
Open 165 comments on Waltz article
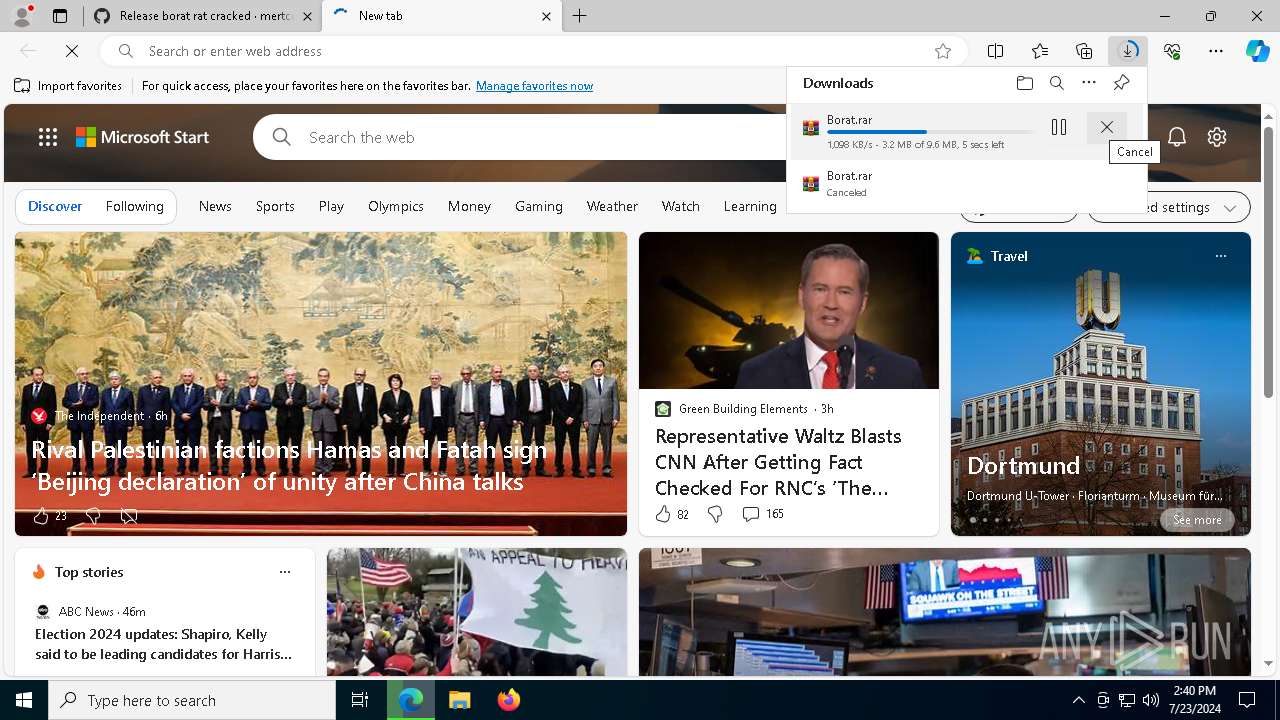[x=763, y=514]
